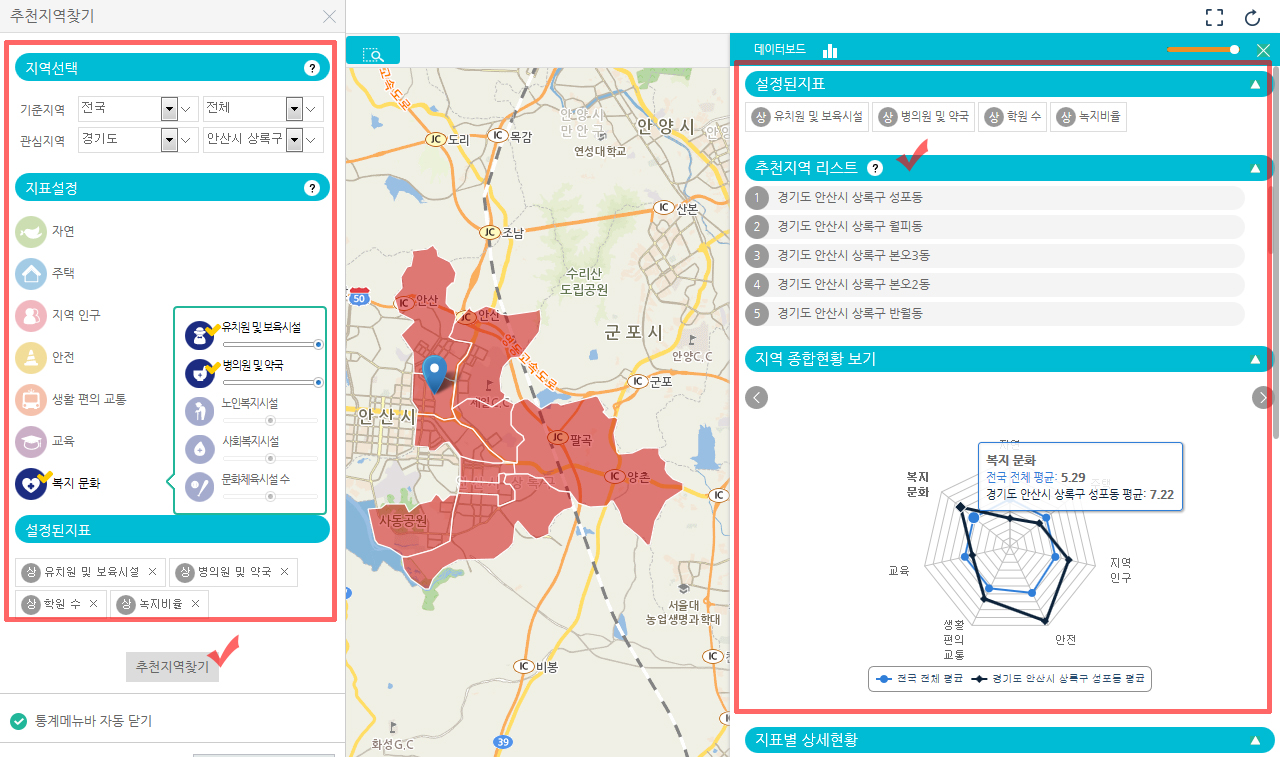
Task: Select 경기도 안산시 상록구 본오3동 item
Action: [x=995, y=255]
